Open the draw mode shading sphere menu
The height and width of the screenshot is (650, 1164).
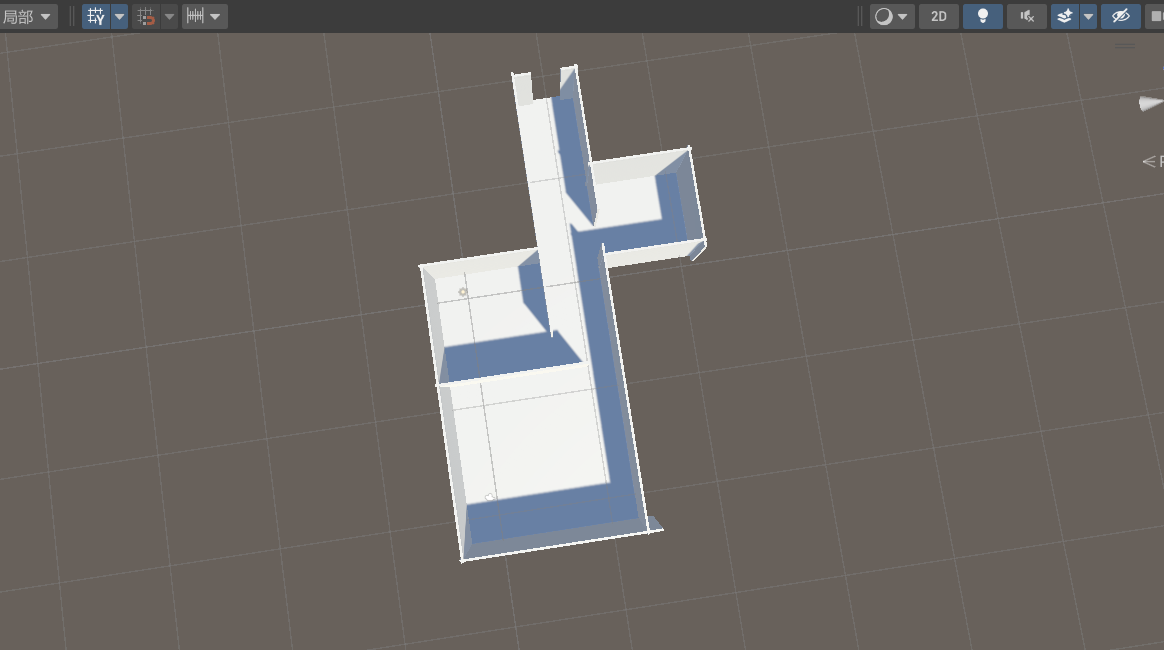pyautogui.click(x=892, y=16)
